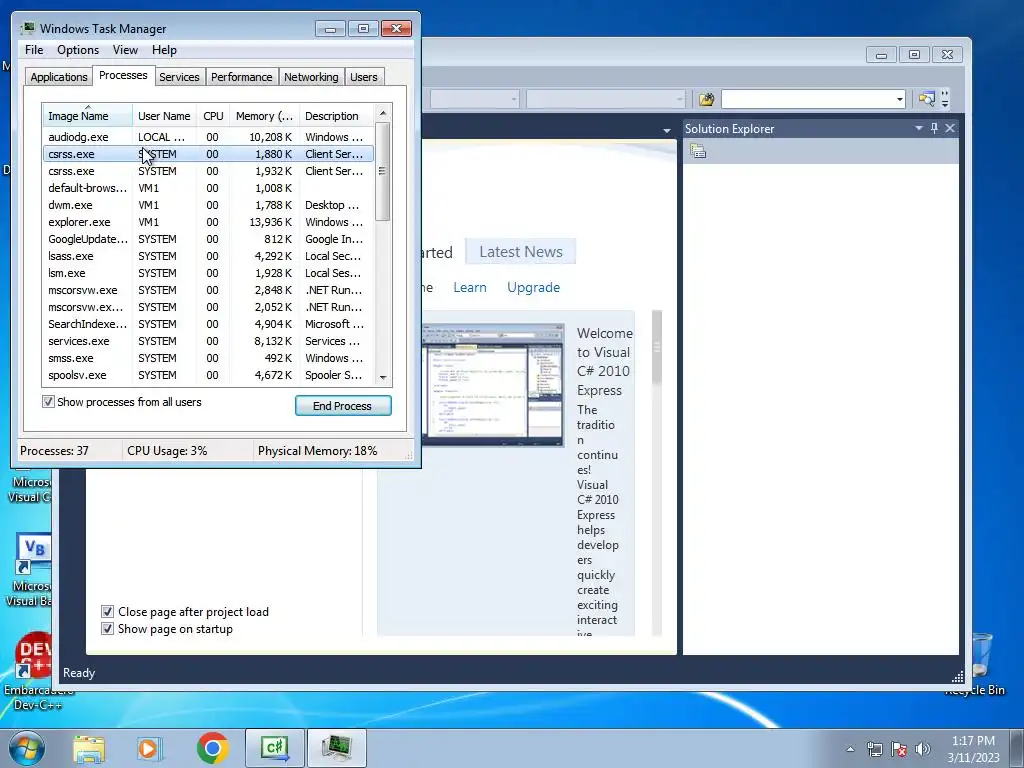
Task: Open the document tab list dropdown arrow
Action: point(666,130)
